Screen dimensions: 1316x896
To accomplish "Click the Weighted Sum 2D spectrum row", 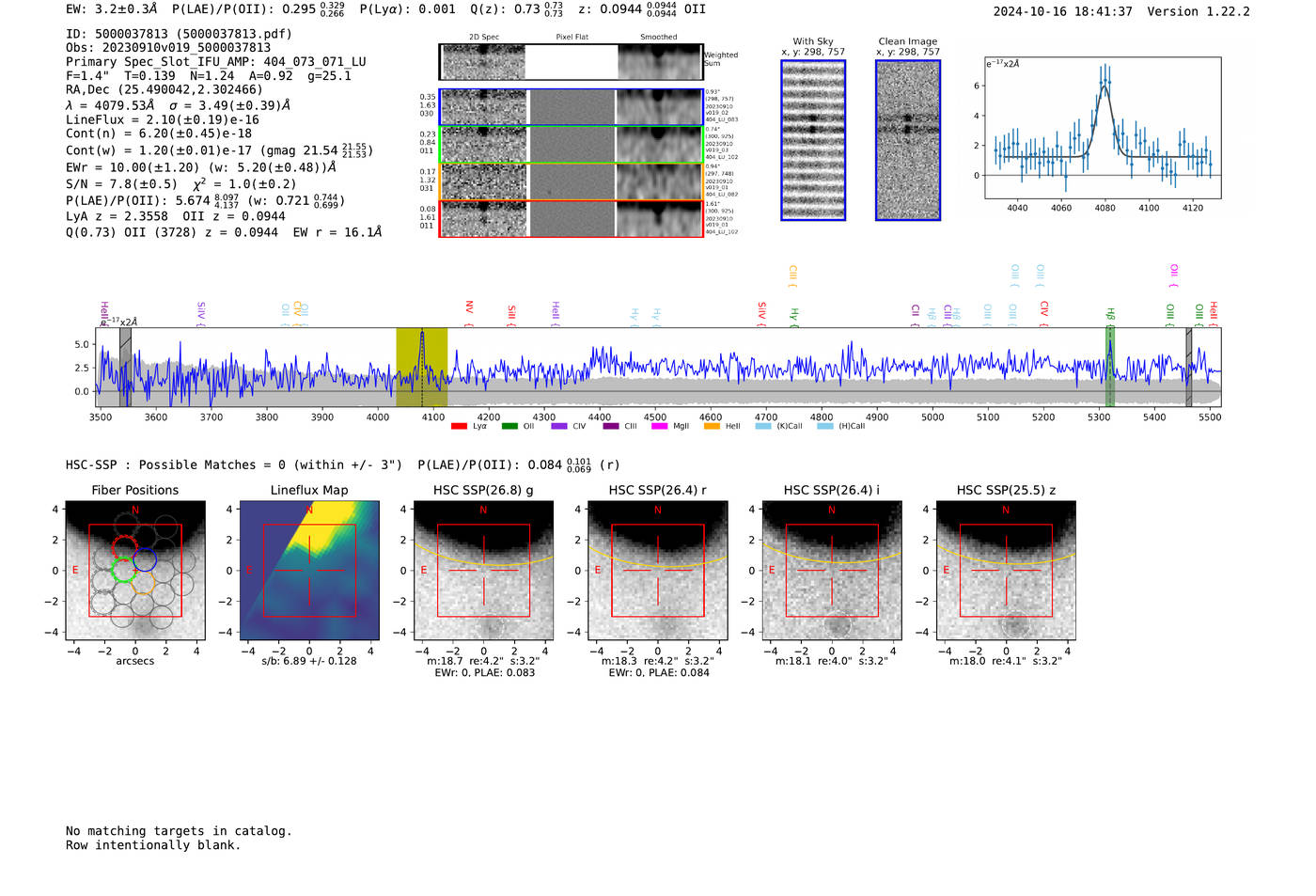I will pos(571,62).
